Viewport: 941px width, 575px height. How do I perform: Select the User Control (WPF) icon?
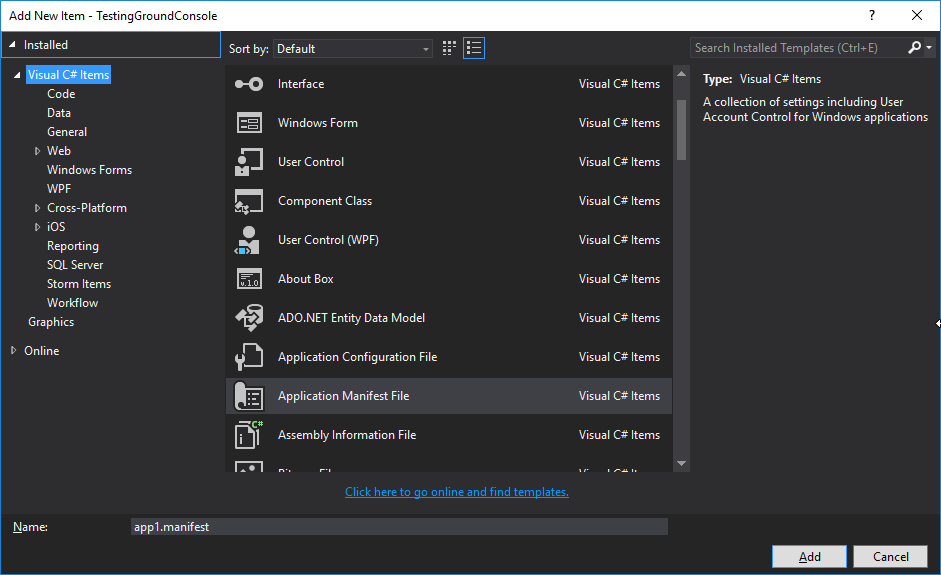point(248,240)
